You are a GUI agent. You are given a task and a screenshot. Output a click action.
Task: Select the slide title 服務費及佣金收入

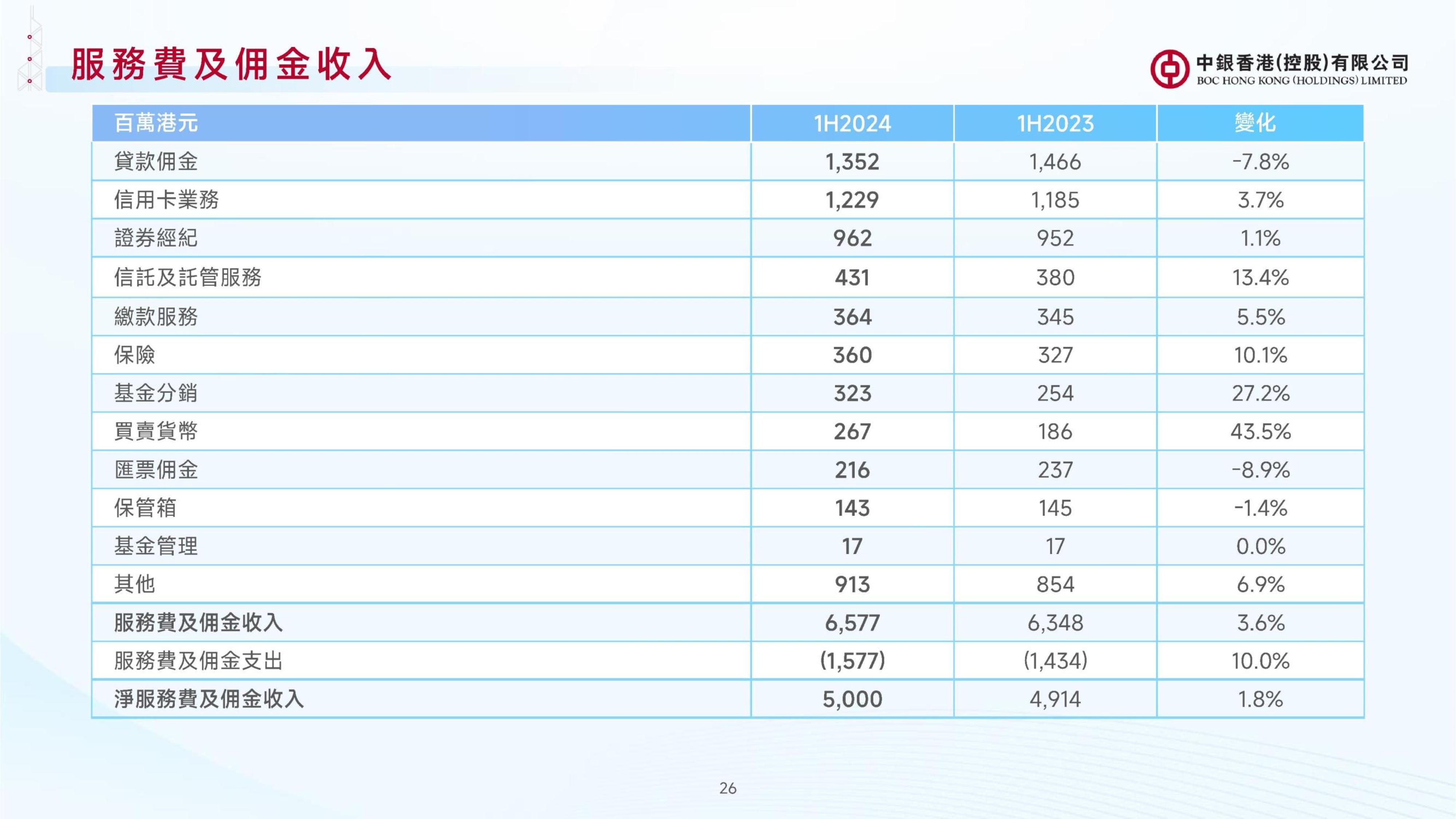tap(231, 64)
